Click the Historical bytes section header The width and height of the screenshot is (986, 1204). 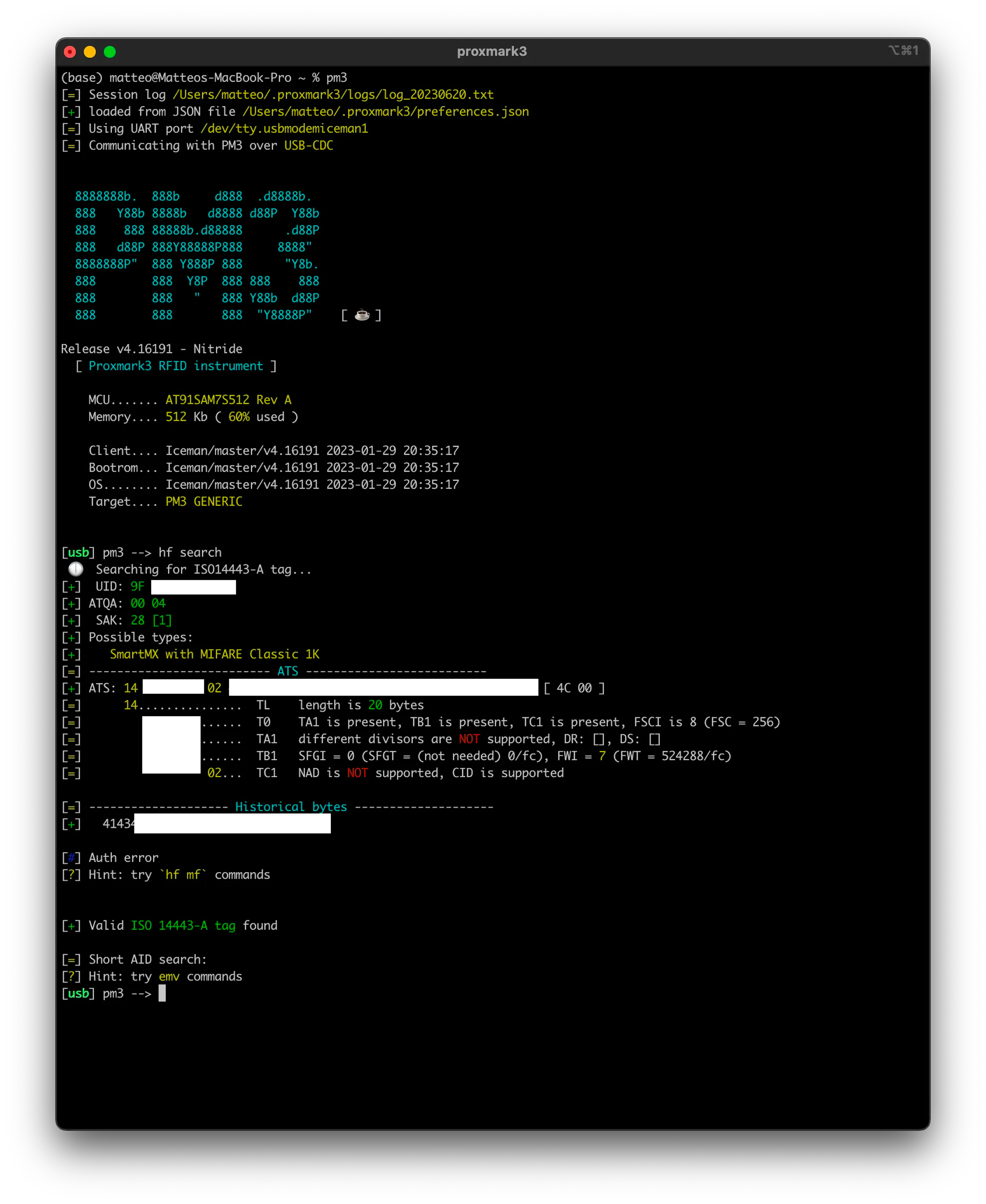click(x=291, y=807)
